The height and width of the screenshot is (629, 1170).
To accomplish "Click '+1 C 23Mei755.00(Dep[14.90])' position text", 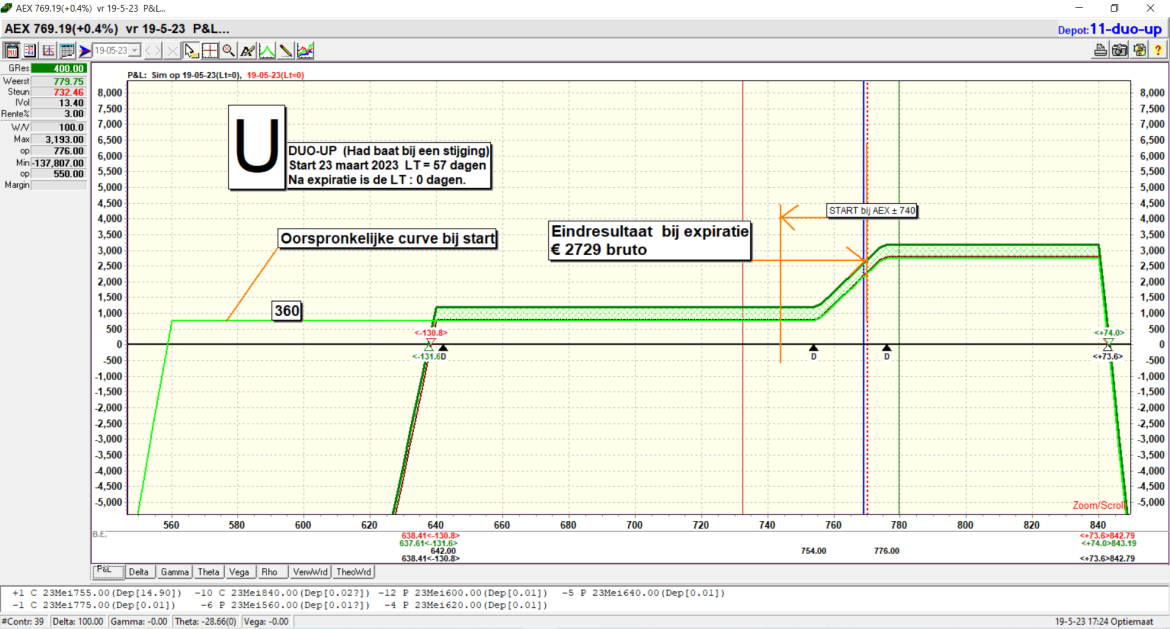I will tap(97, 593).
